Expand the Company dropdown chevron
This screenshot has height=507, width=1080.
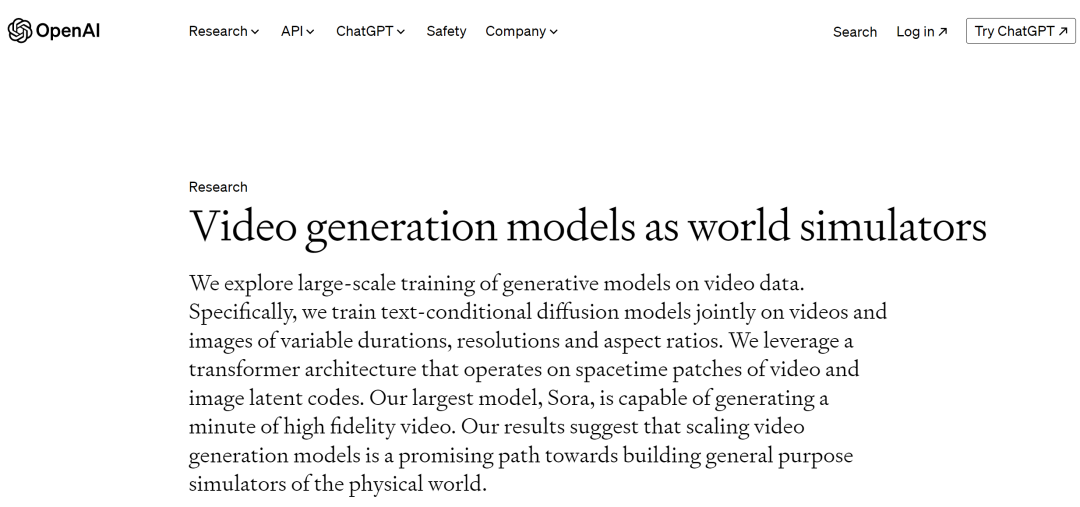coord(554,32)
